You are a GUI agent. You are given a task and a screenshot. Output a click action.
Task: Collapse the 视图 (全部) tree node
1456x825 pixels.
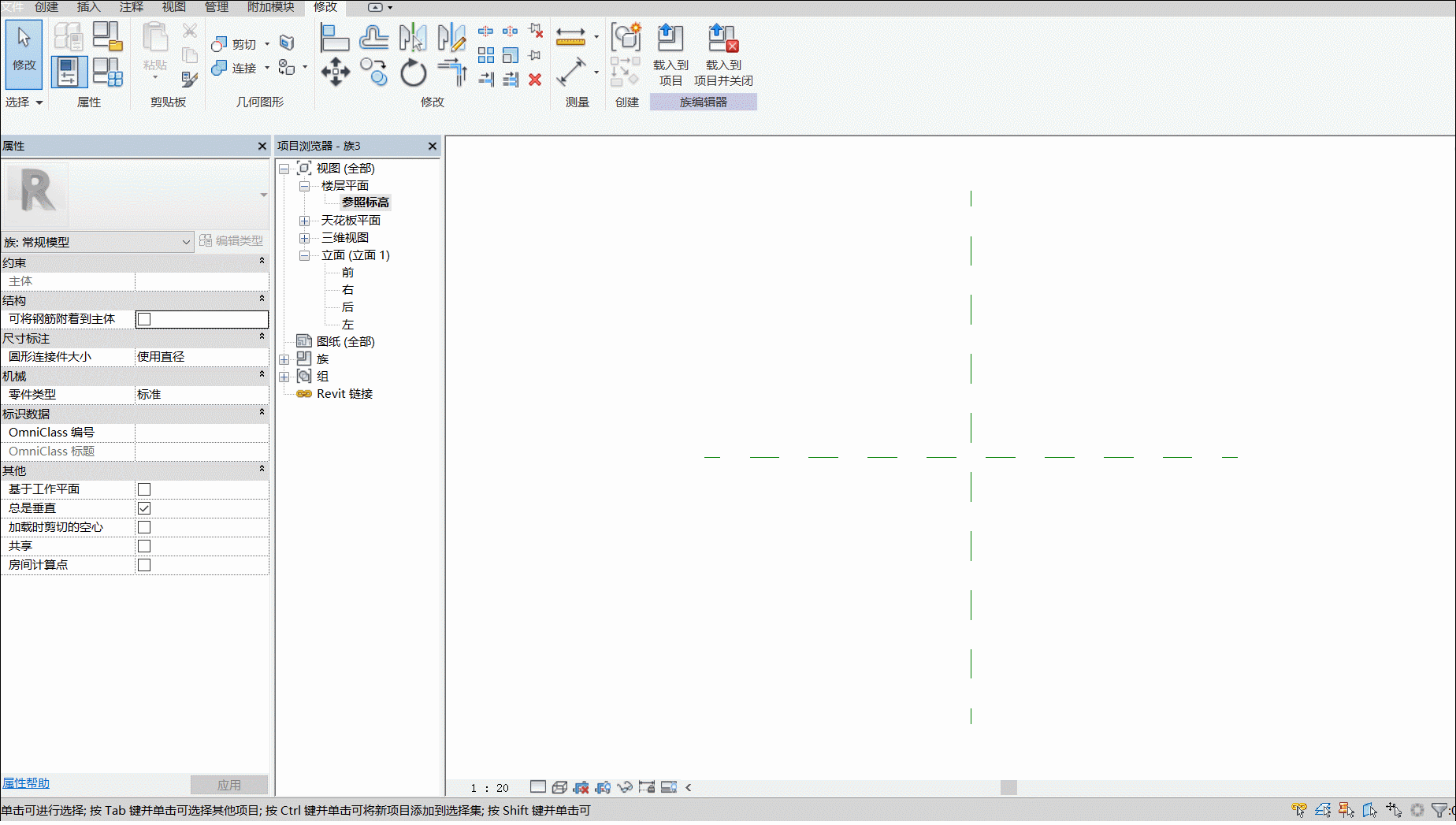pyautogui.click(x=284, y=169)
